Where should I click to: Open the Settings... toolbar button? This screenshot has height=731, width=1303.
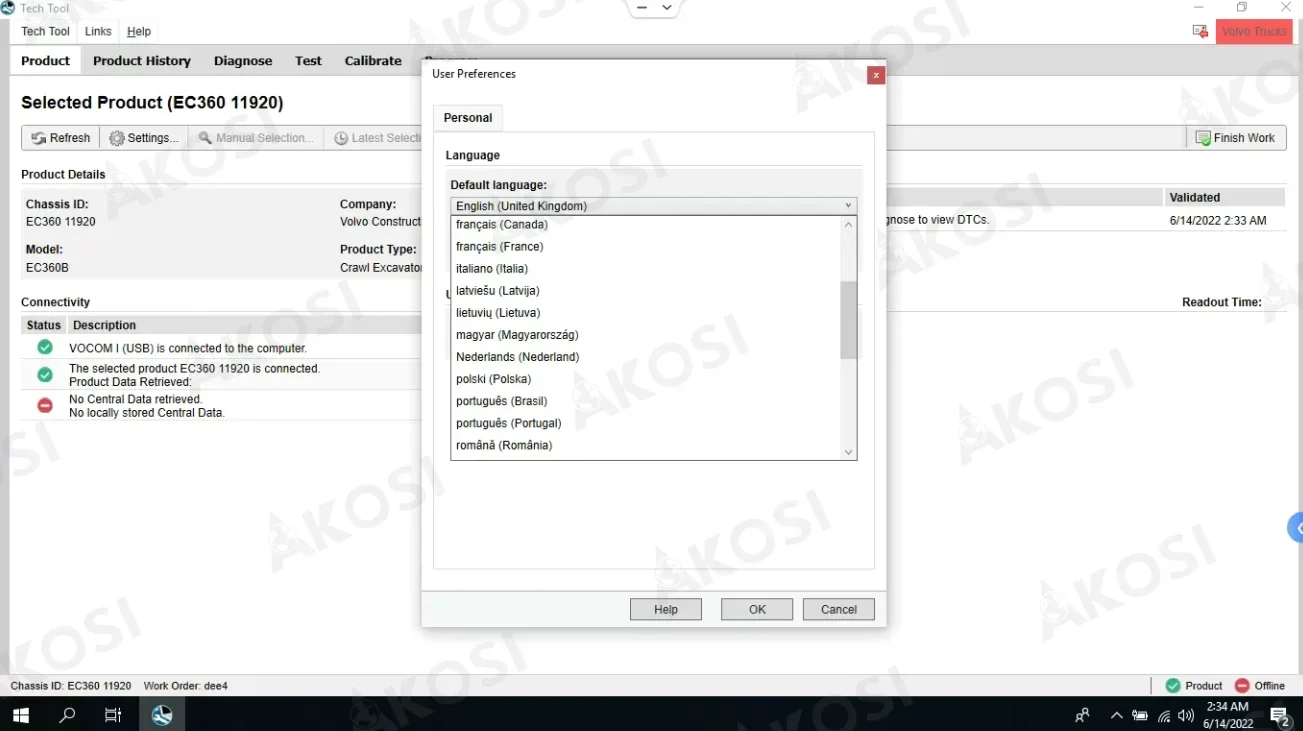click(144, 138)
